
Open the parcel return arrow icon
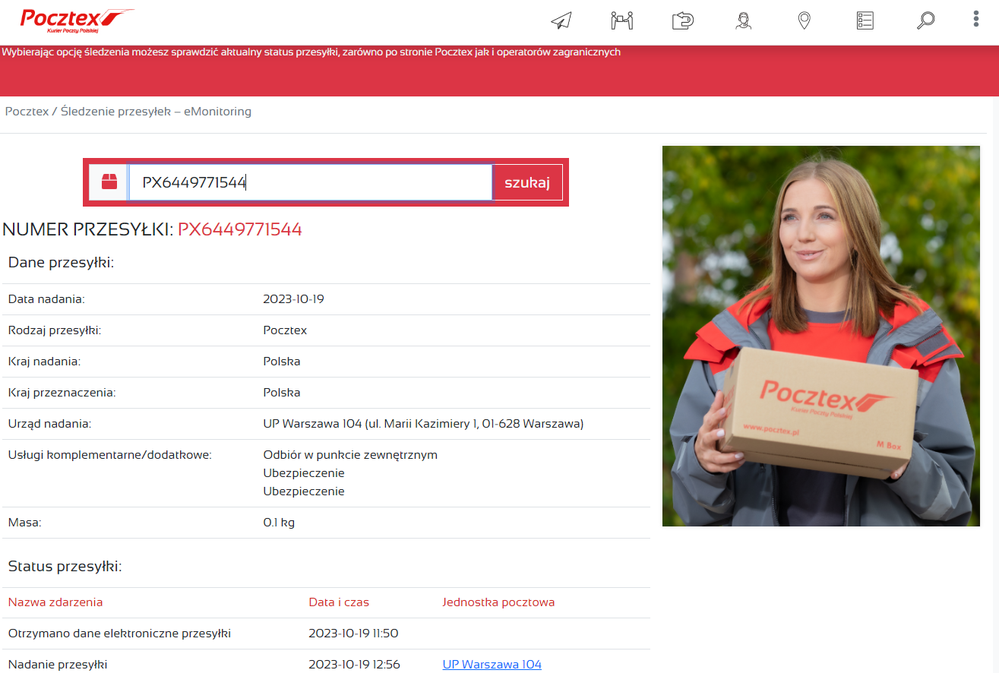tap(682, 20)
